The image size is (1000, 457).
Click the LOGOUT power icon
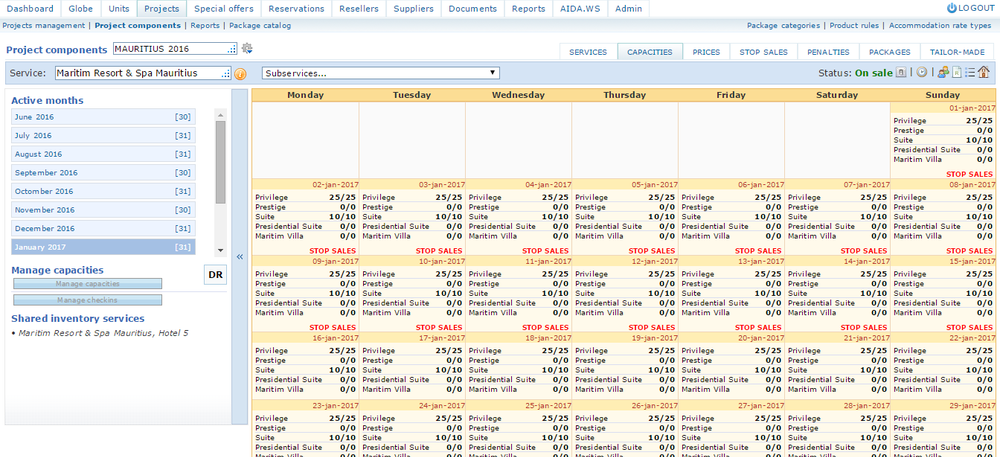click(x=952, y=8)
